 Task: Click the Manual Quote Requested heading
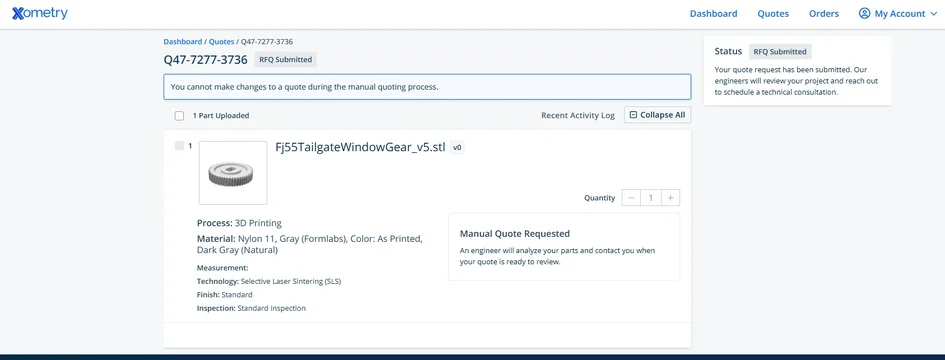[x=515, y=234]
